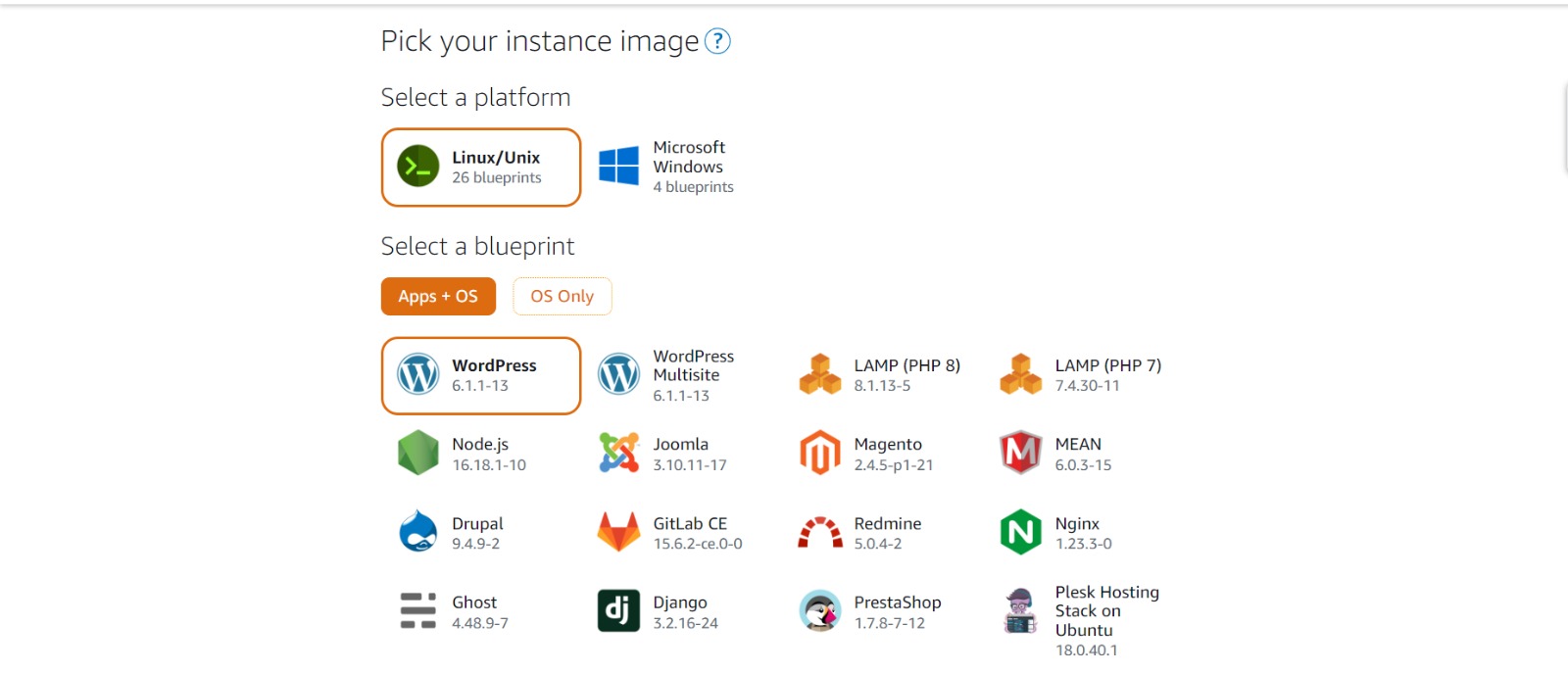The width and height of the screenshot is (1568, 674).
Task: Click the '4 blueprints' text
Action: 693,187
